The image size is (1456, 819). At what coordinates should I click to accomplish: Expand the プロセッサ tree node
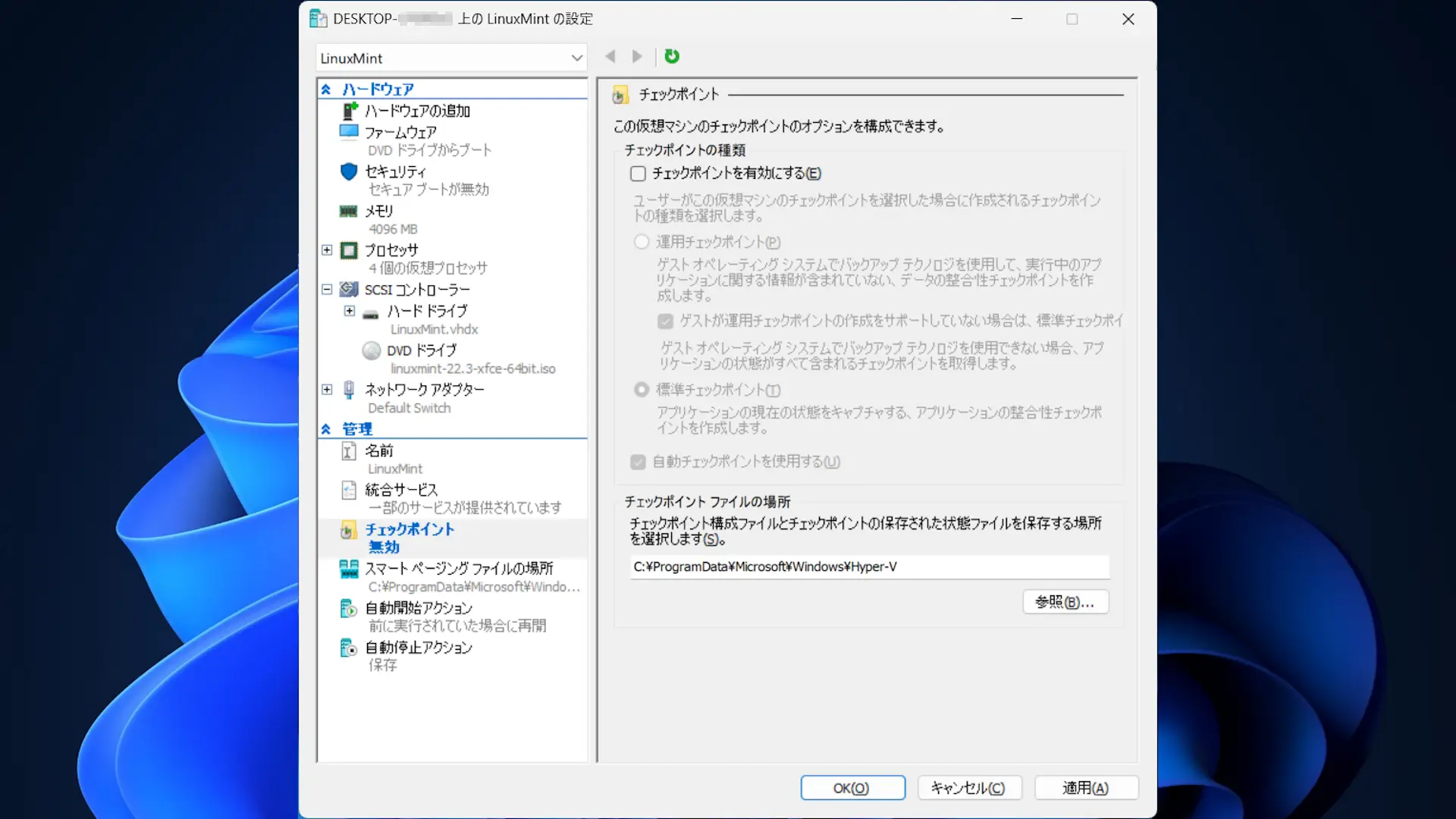(x=327, y=250)
